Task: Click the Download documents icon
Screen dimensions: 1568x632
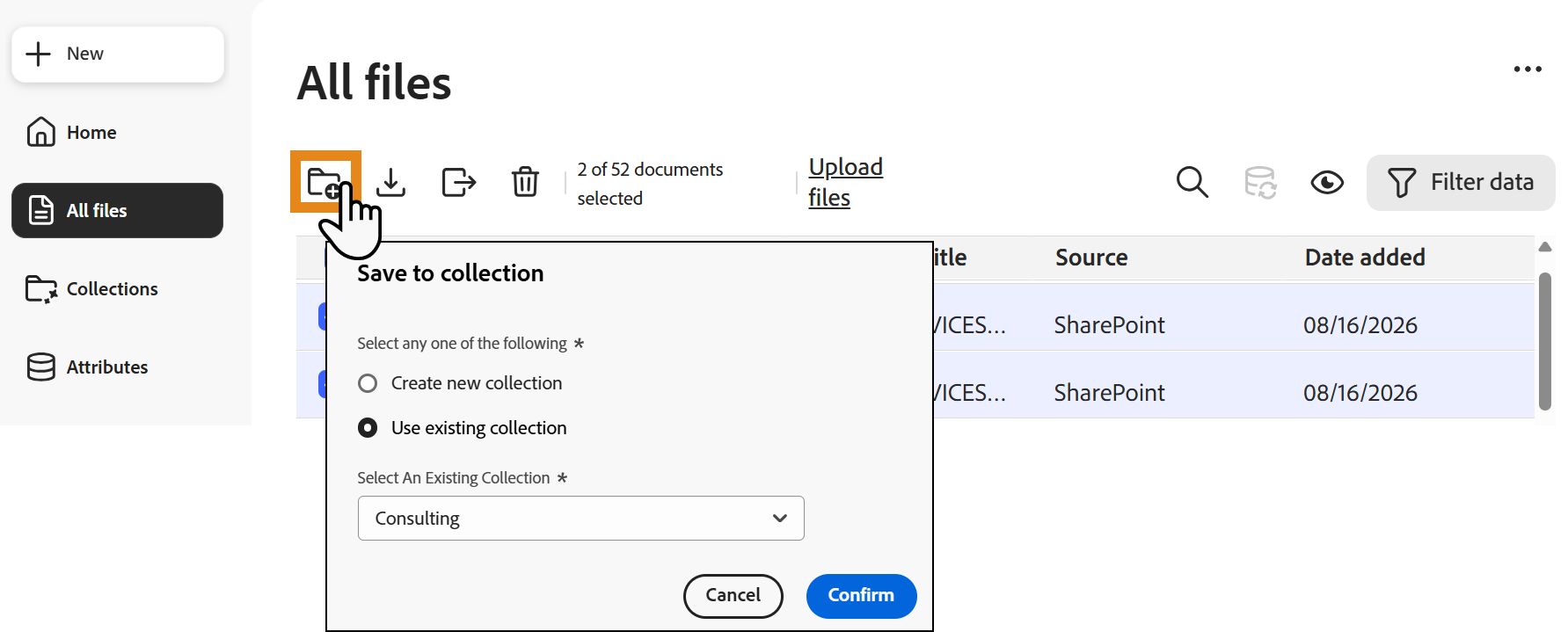Action: (390, 182)
